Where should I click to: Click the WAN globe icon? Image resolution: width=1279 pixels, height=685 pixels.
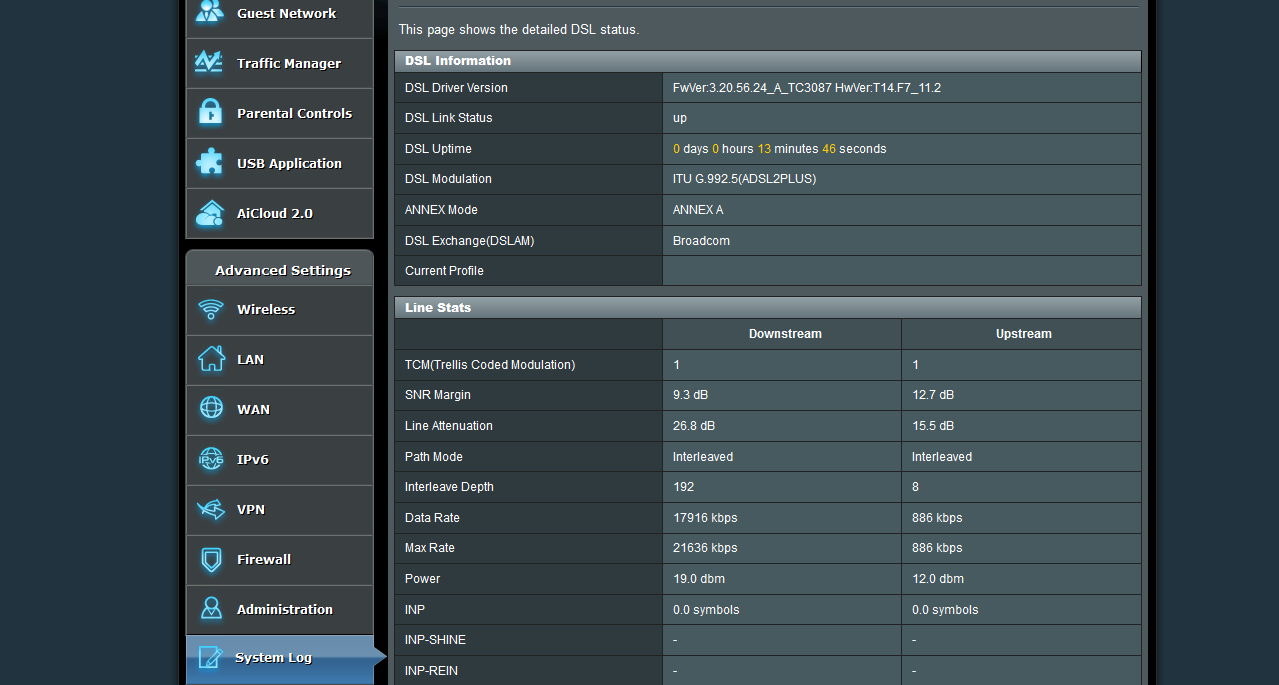(211, 409)
